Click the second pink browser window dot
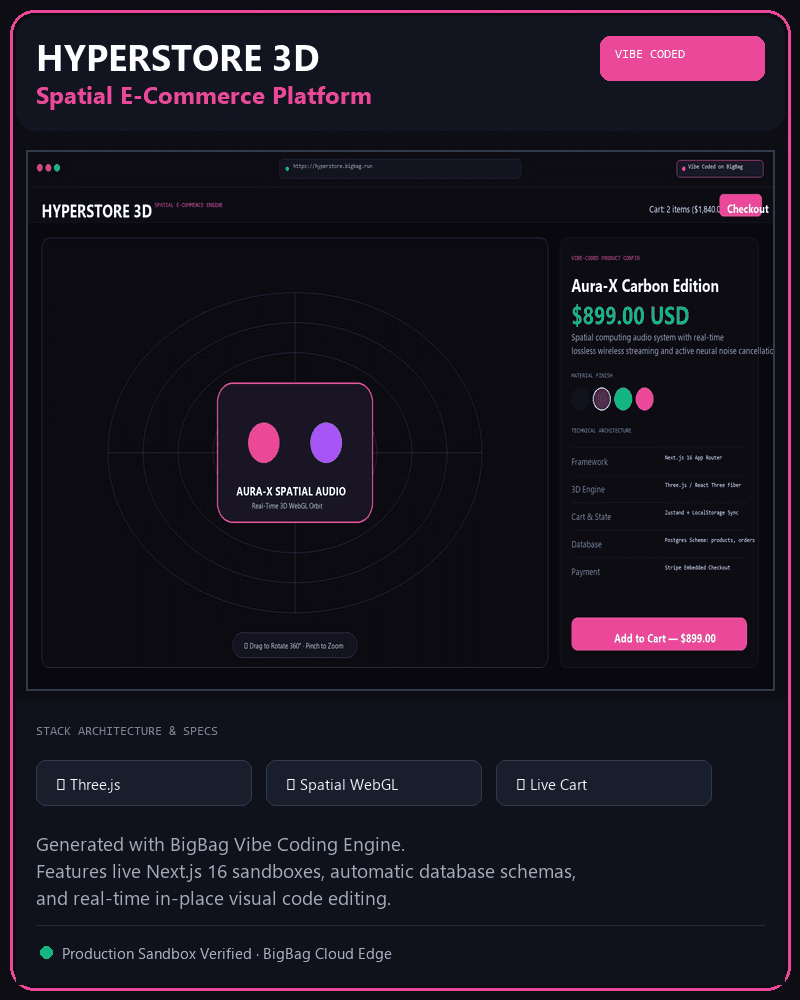This screenshot has height=1000, width=800. (x=48, y=168)
